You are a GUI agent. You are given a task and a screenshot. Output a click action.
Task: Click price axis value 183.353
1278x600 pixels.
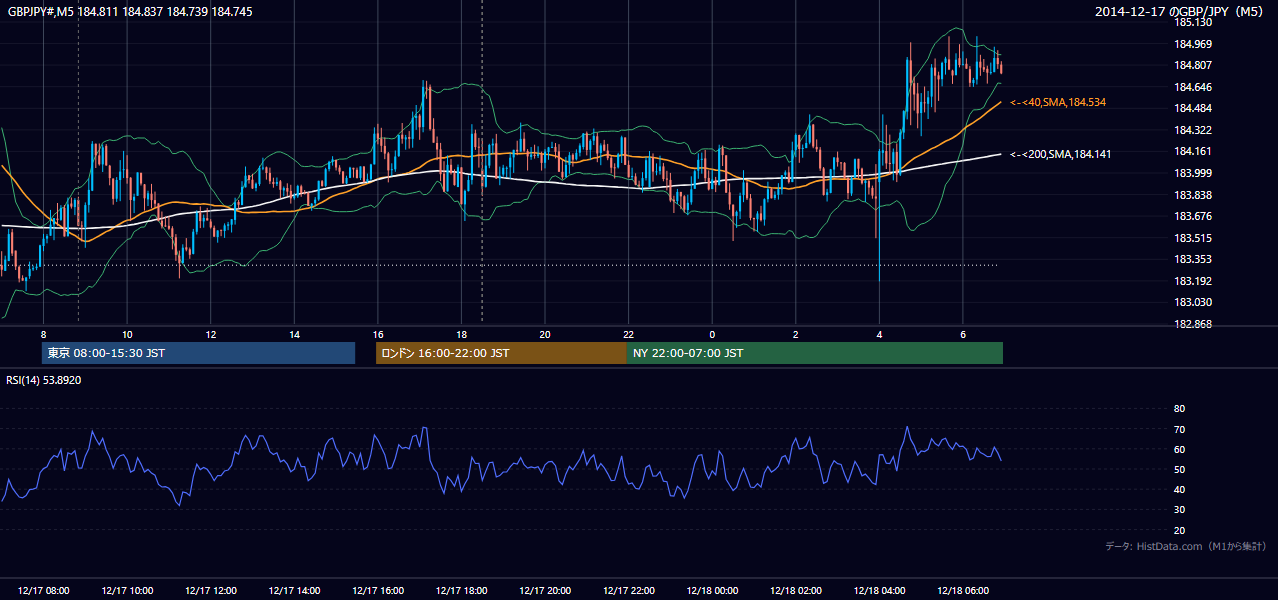(1192, 259)
